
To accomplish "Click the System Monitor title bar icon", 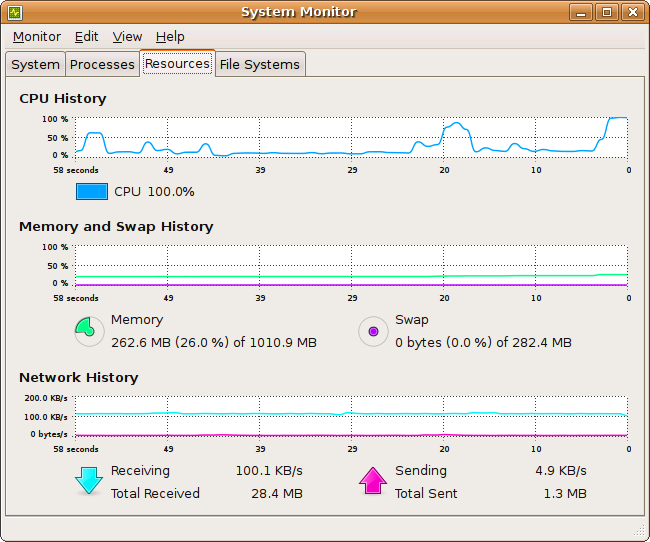I will point(15,13).
